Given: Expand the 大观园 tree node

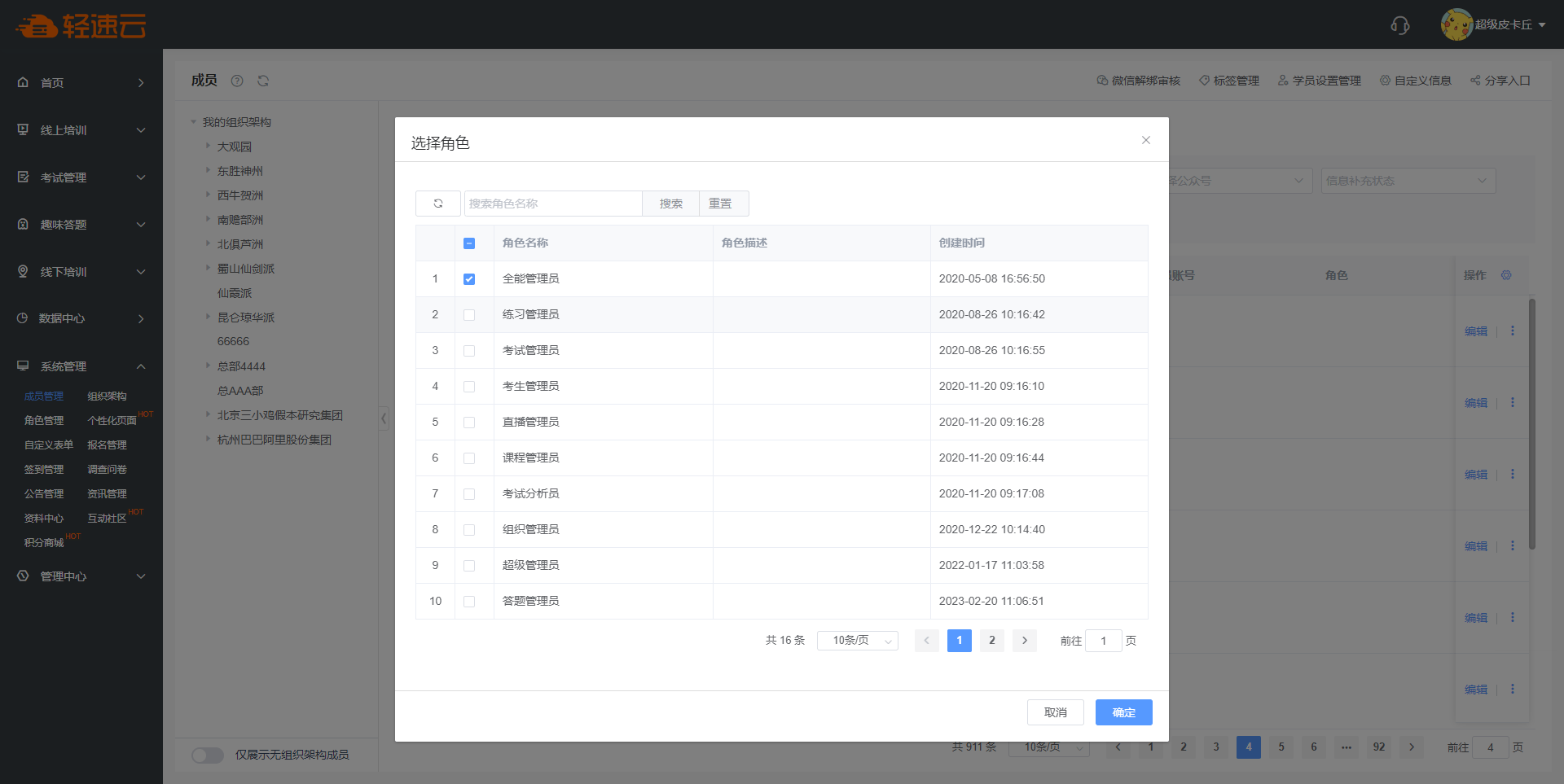Looking at the screenshot, I should 209,147.
